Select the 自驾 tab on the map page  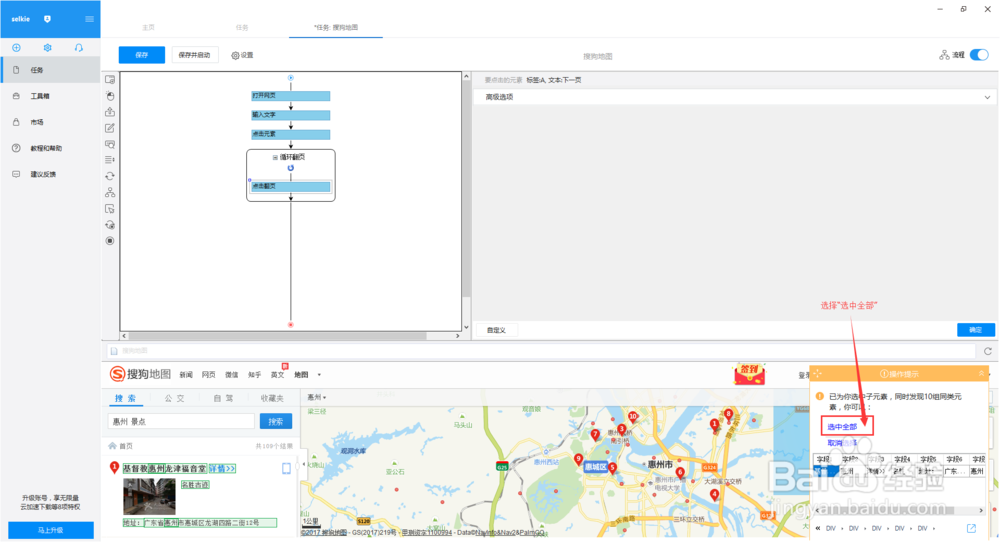pos(223,398)
